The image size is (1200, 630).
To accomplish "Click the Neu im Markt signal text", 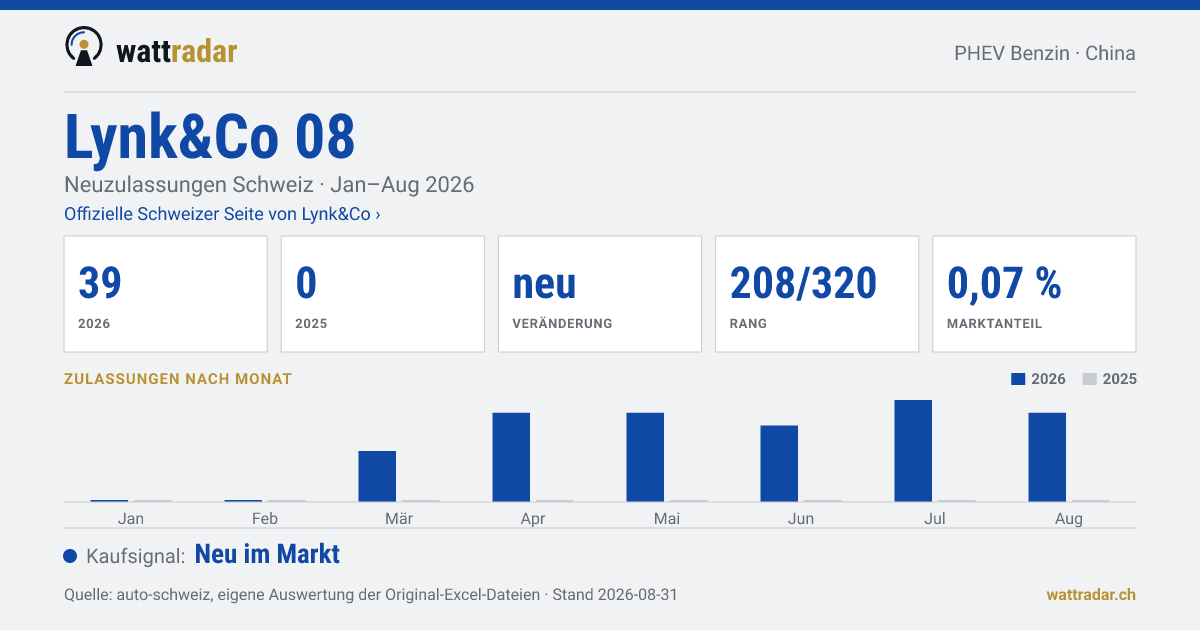I will 267,554.
